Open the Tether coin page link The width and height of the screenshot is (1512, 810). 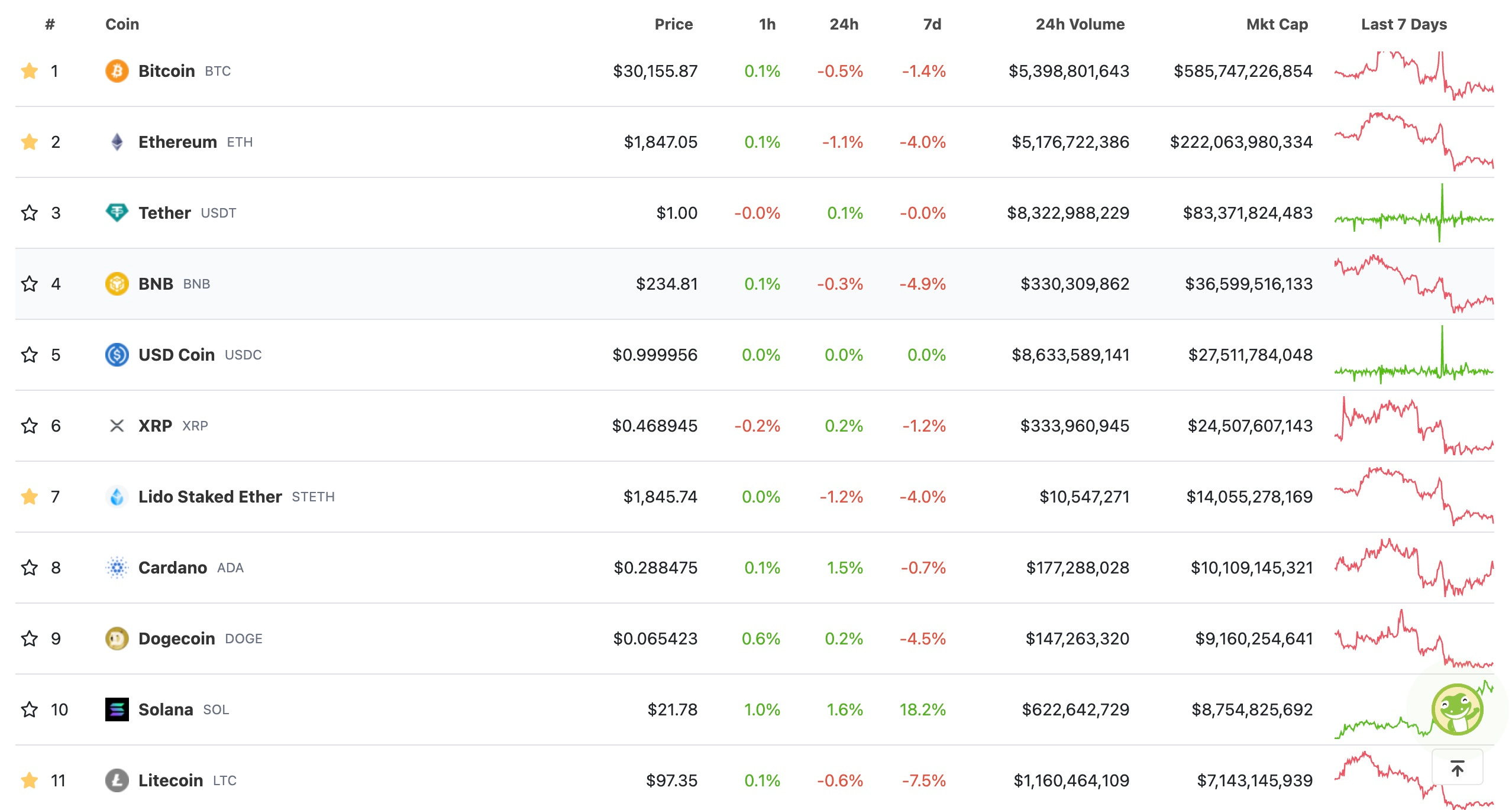click(164, 213)
